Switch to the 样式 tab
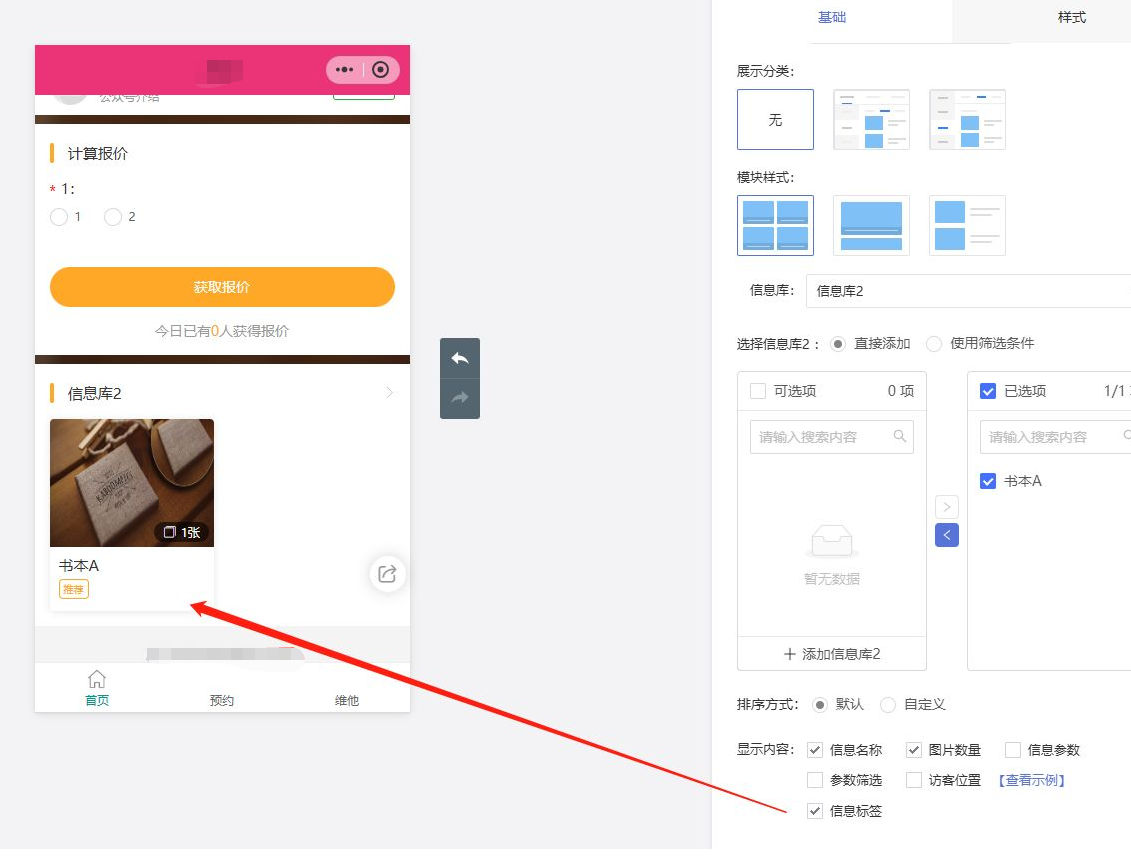 click(1071, 17)
